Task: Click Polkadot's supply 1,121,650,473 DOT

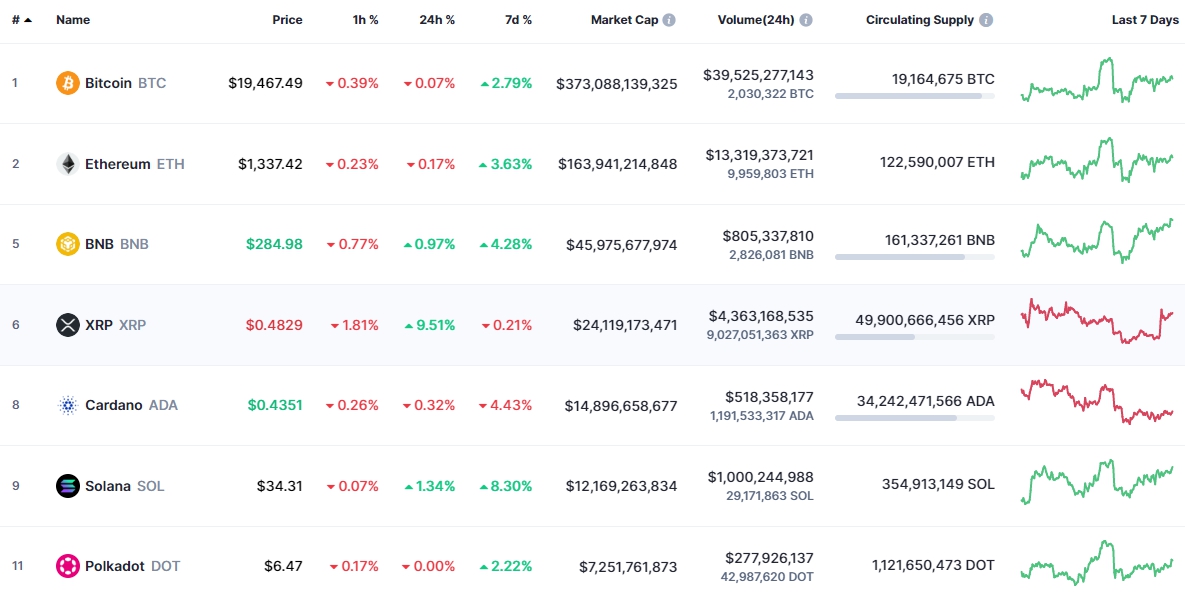Action: (x=933, y=564)
